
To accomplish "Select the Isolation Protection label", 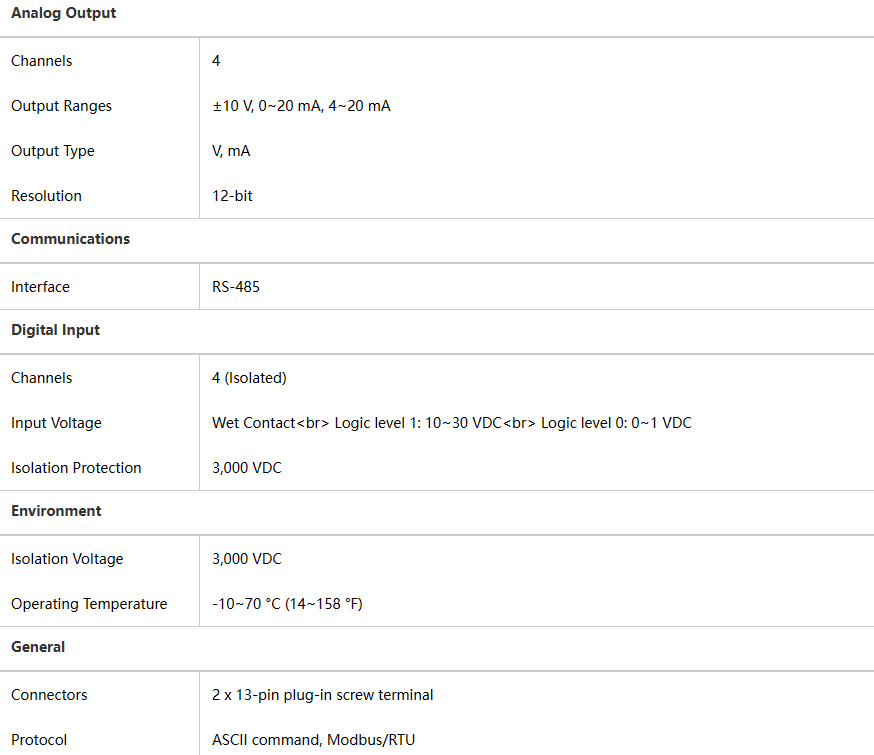I will tap(76, 468).
